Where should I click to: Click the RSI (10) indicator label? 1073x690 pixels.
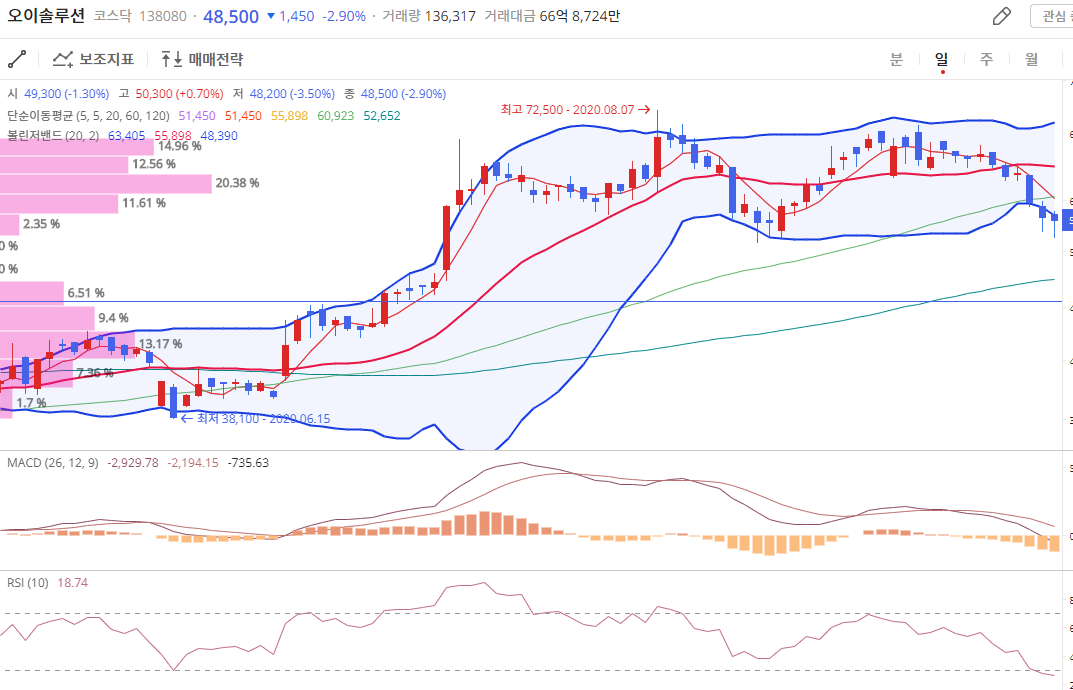pos(28,583)
